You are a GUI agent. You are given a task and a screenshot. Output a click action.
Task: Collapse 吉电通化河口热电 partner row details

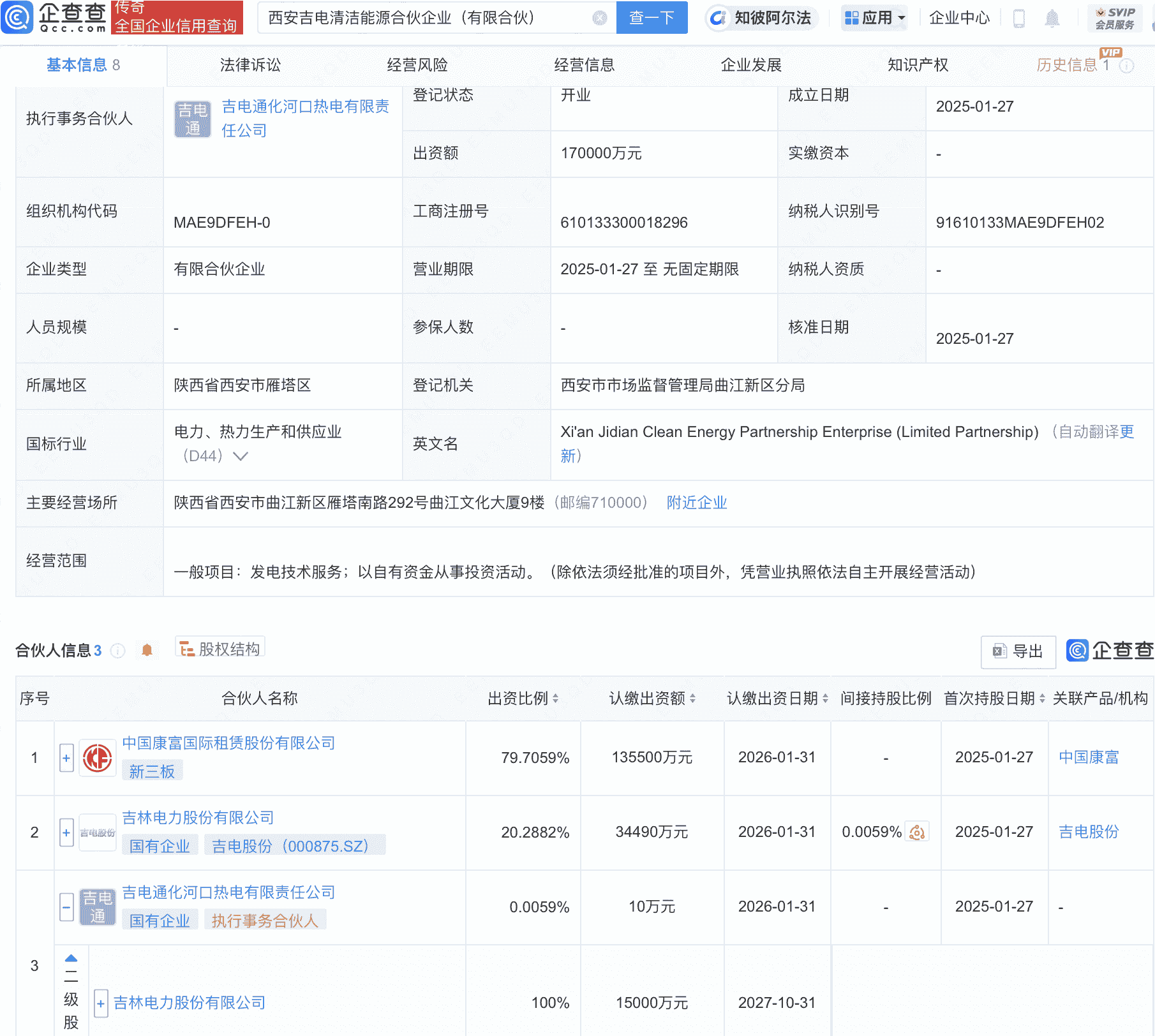click(66, 907)
